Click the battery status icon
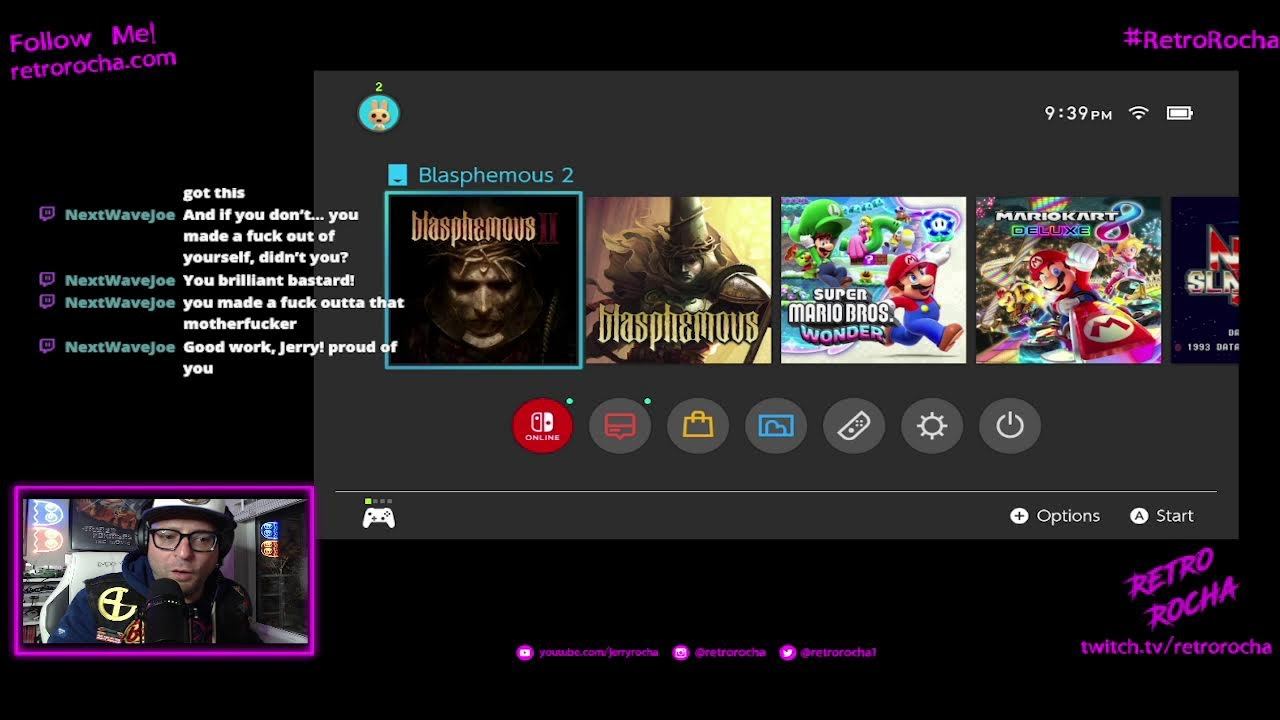The image size is (1280, 720). tap(1180, 113)
